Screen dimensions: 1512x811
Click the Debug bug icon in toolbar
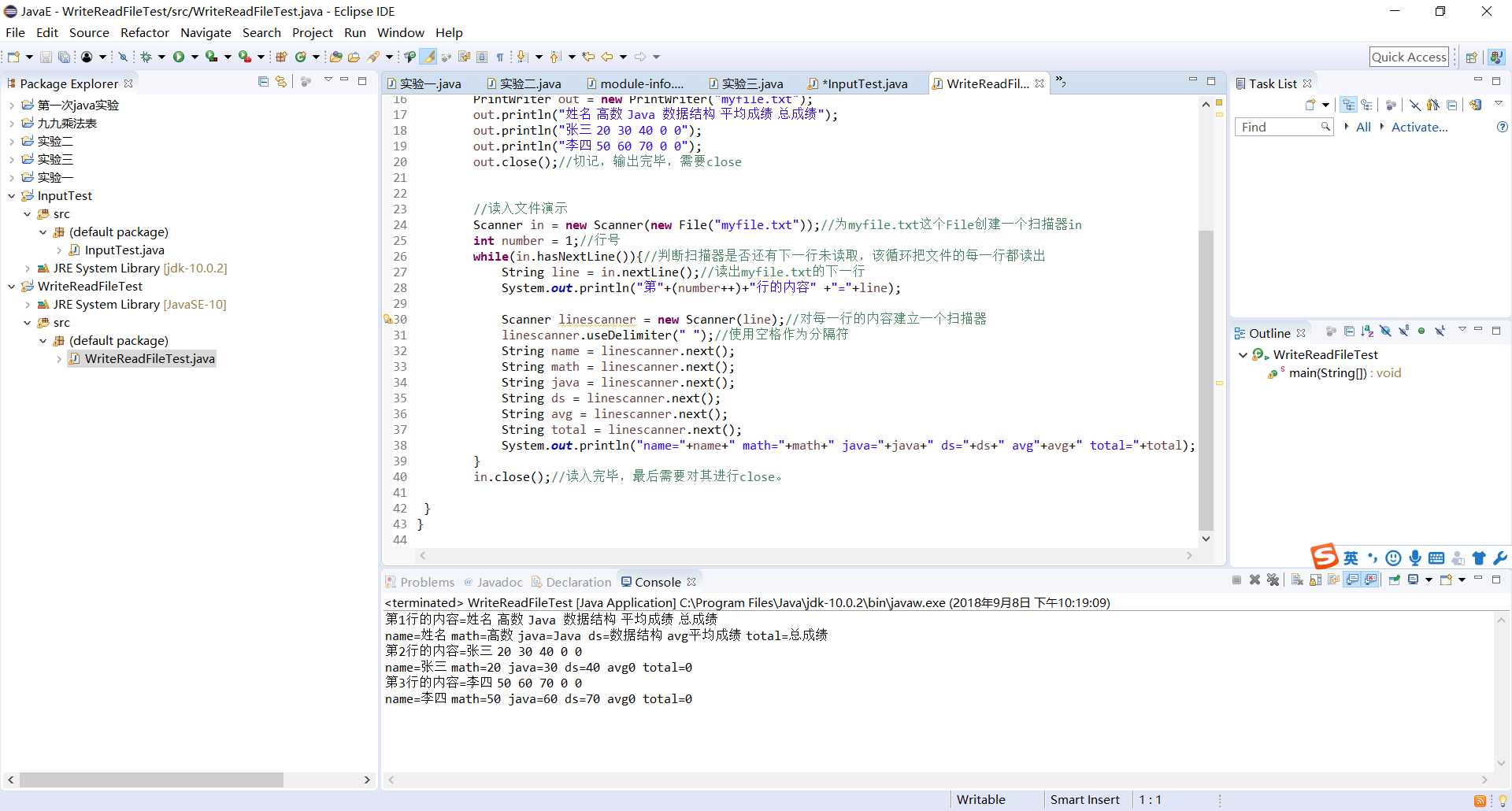click(146, 57)
